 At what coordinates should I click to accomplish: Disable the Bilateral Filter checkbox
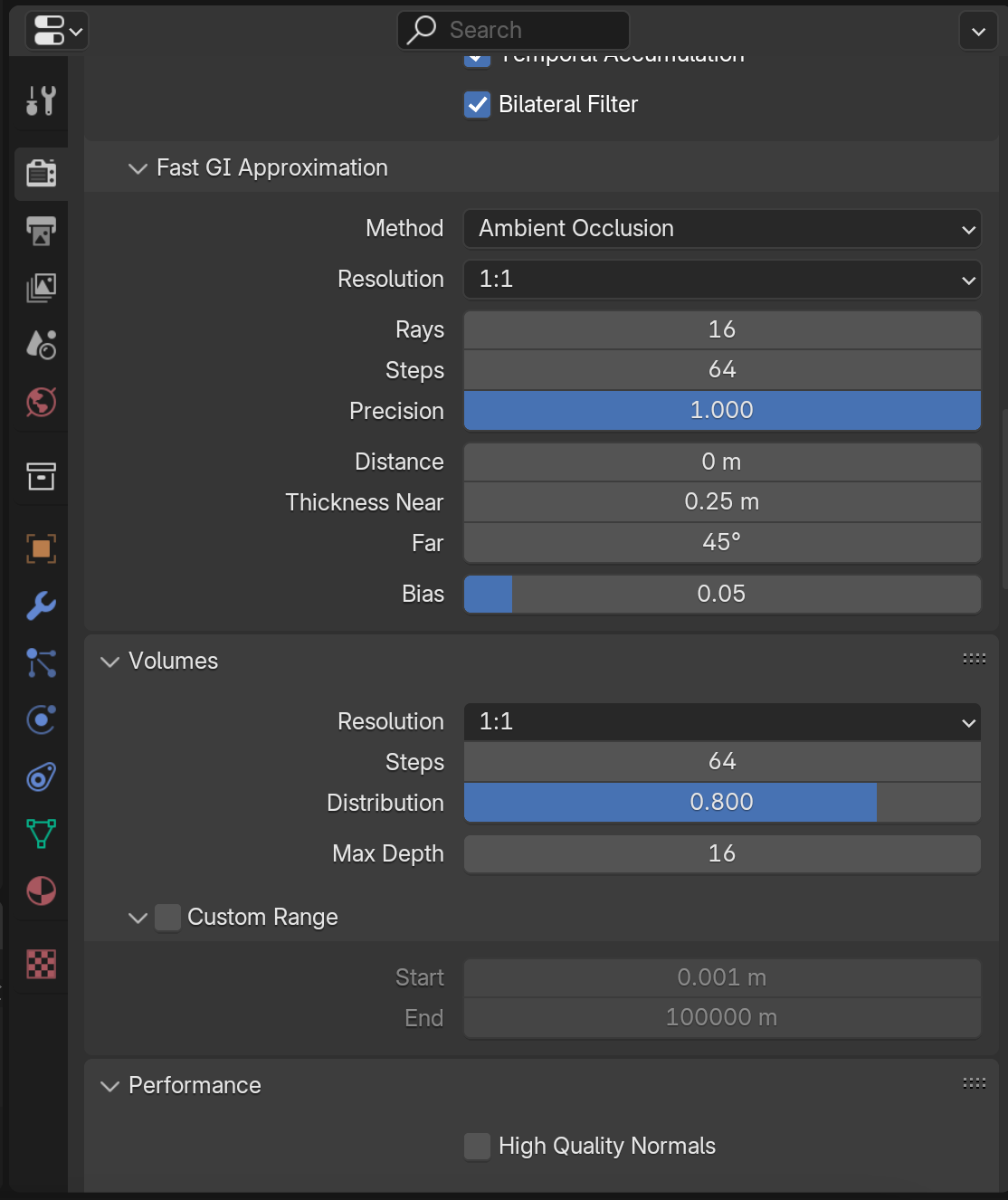[x=478, y=105]
